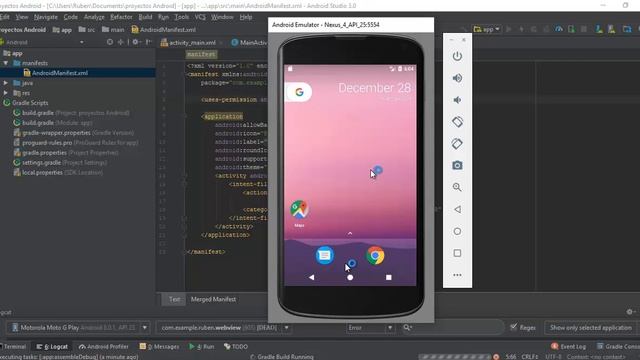Switch to MainActivity editor tab
Viewport: 640px width, 360px height.
tap(249, 42)
